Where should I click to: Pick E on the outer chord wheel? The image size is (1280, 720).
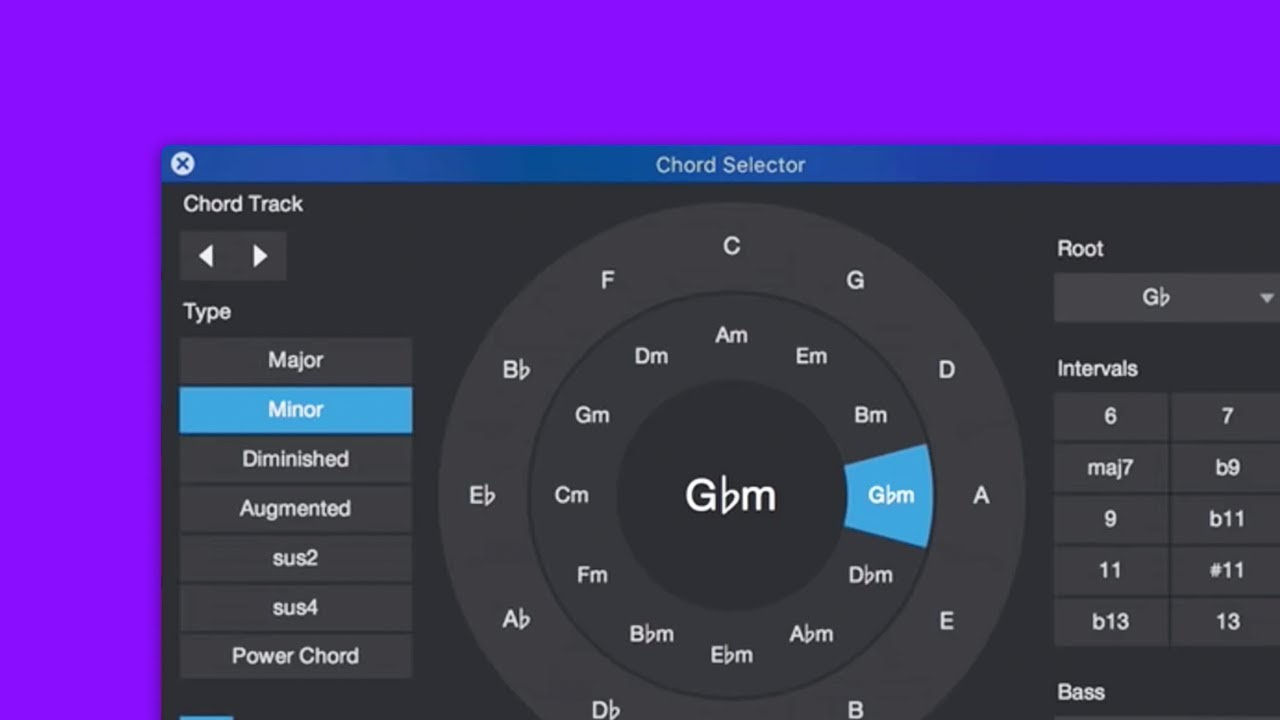pos(946,621)
